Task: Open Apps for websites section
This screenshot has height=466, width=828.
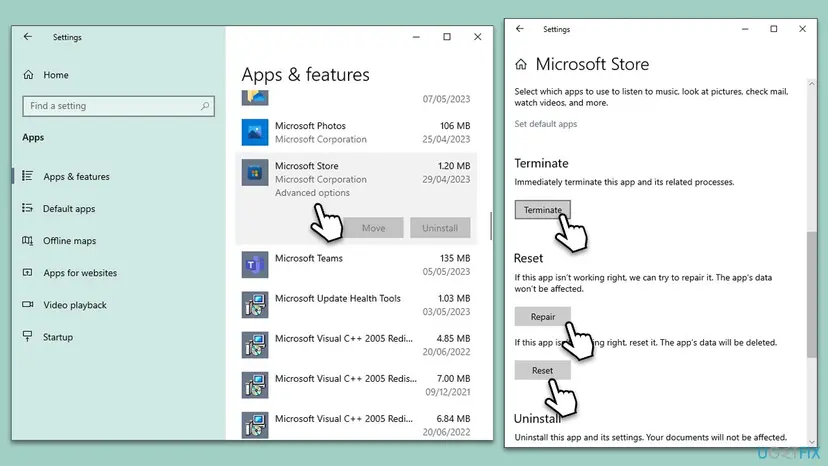Action: pos(80,273)
